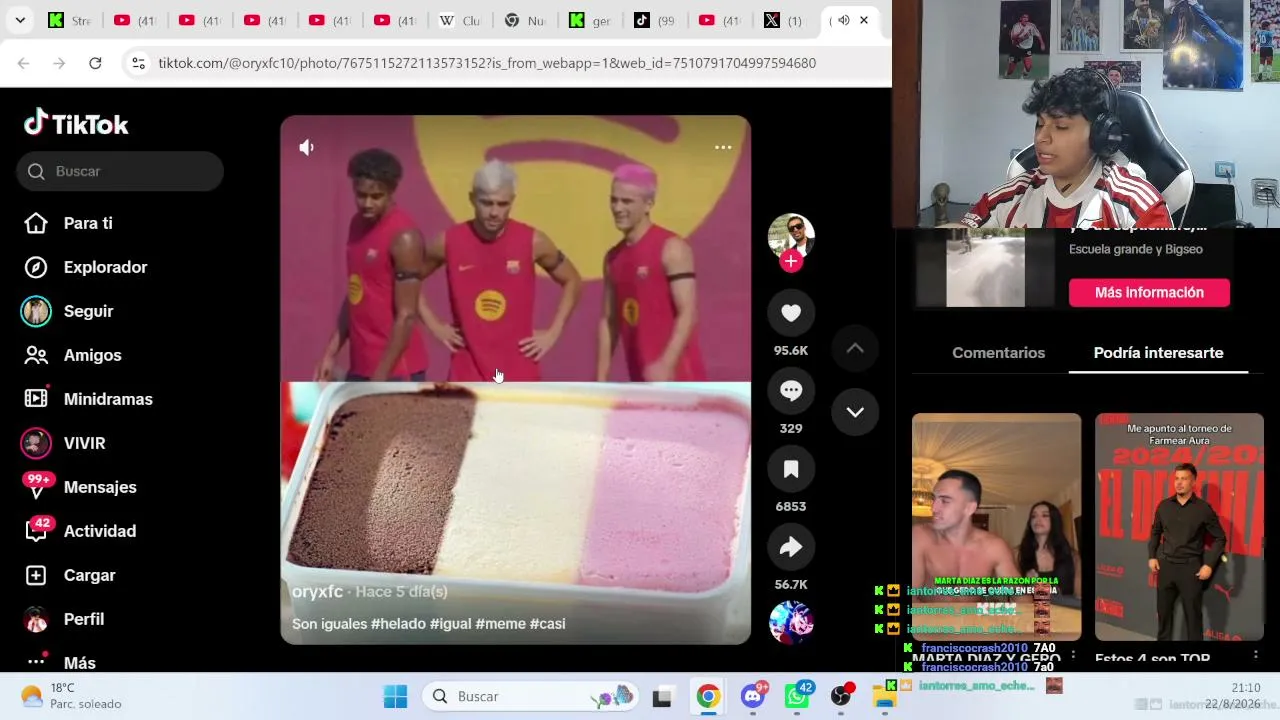Open WhatsApp from the taskbar
This screenshot has width=1280, height=720.
[x=797, y=696]
